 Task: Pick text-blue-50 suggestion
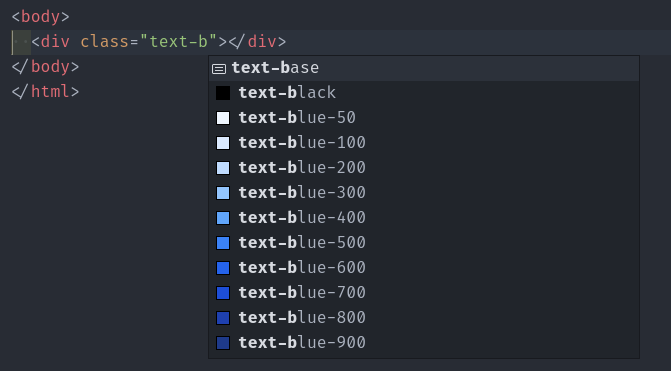pos(424,118)
